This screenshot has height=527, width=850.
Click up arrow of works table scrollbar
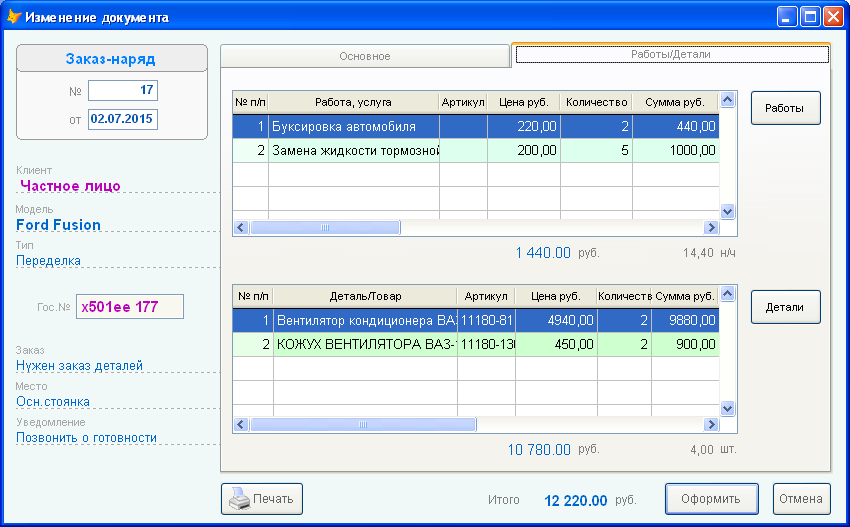tap(727, 100)
